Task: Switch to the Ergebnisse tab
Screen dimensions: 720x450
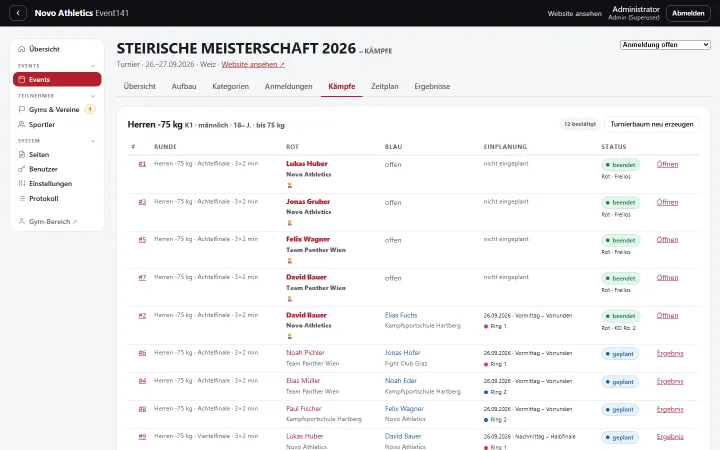Action: [x=432, y=86]
